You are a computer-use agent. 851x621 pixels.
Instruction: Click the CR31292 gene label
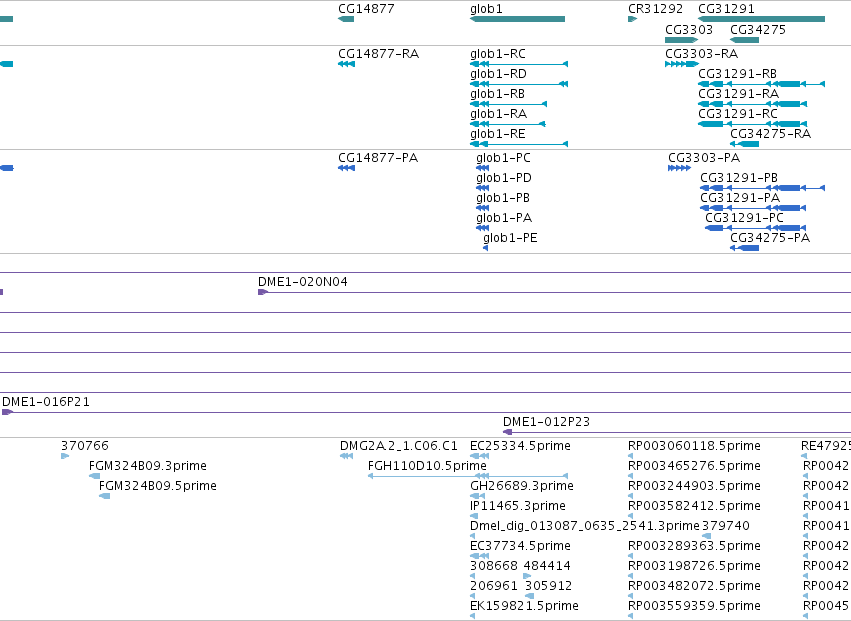655,9
